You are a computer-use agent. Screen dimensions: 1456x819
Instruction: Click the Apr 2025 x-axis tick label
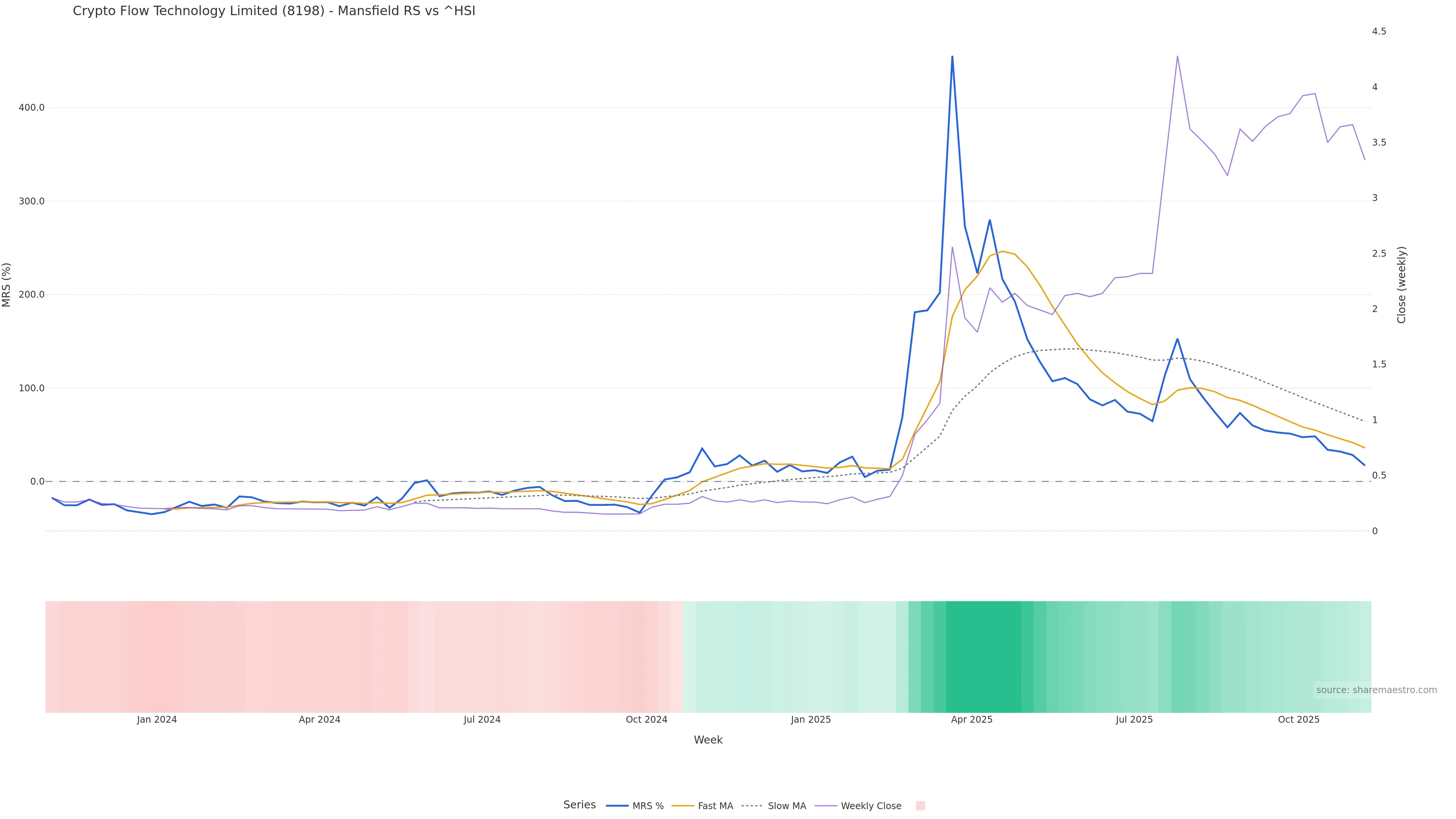click(x=971, y=720)
